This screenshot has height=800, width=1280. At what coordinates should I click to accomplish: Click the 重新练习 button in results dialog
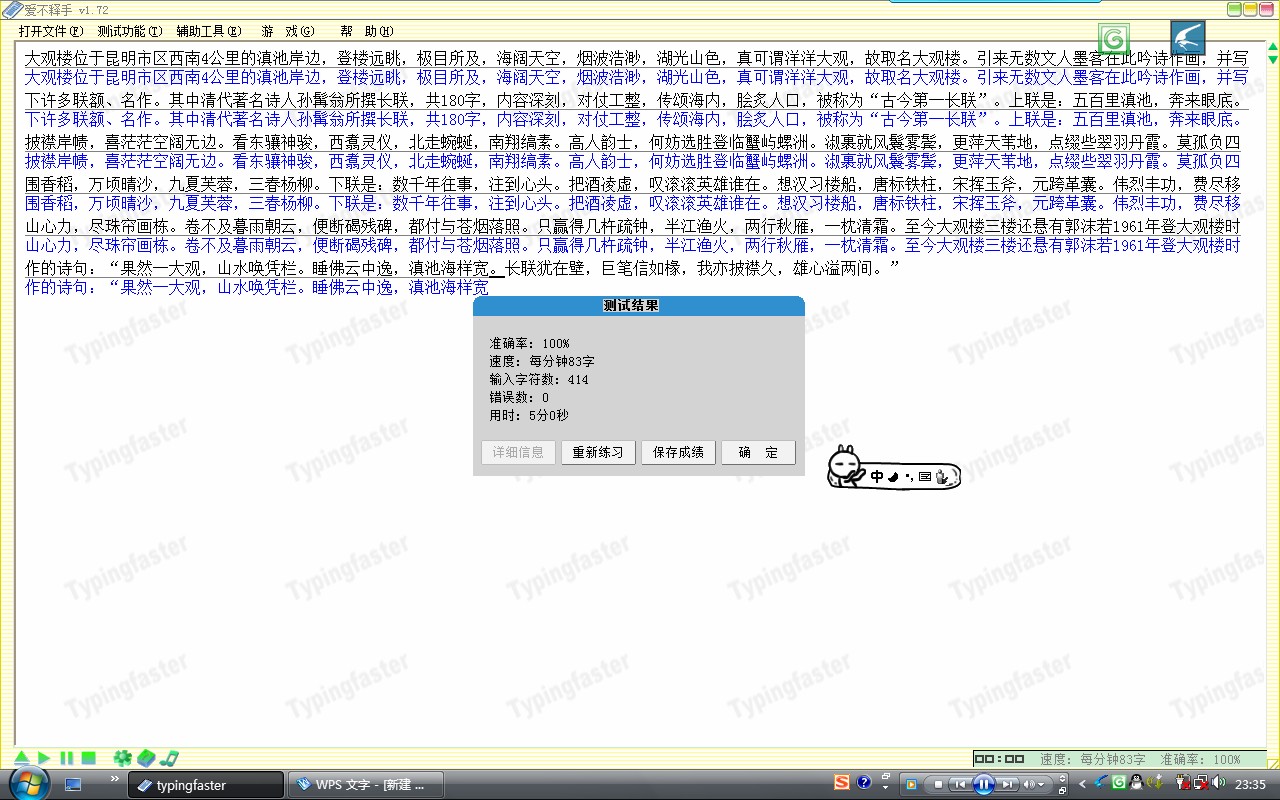tap(598, 452)
